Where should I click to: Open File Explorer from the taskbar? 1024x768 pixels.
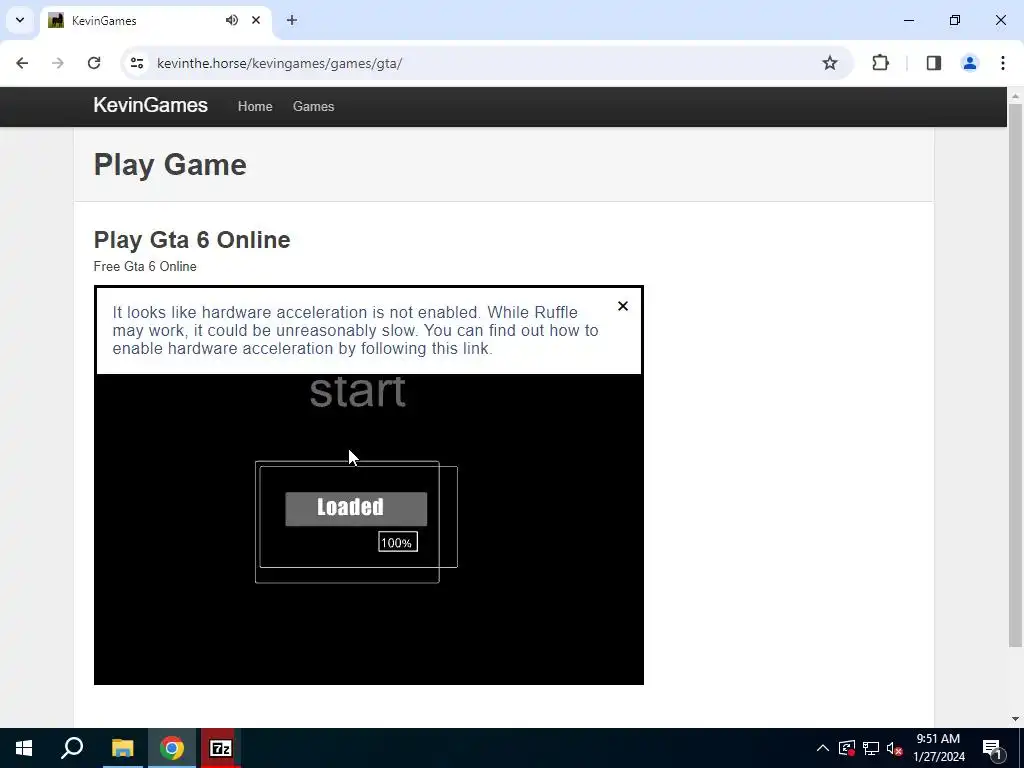tap(122, 748)
